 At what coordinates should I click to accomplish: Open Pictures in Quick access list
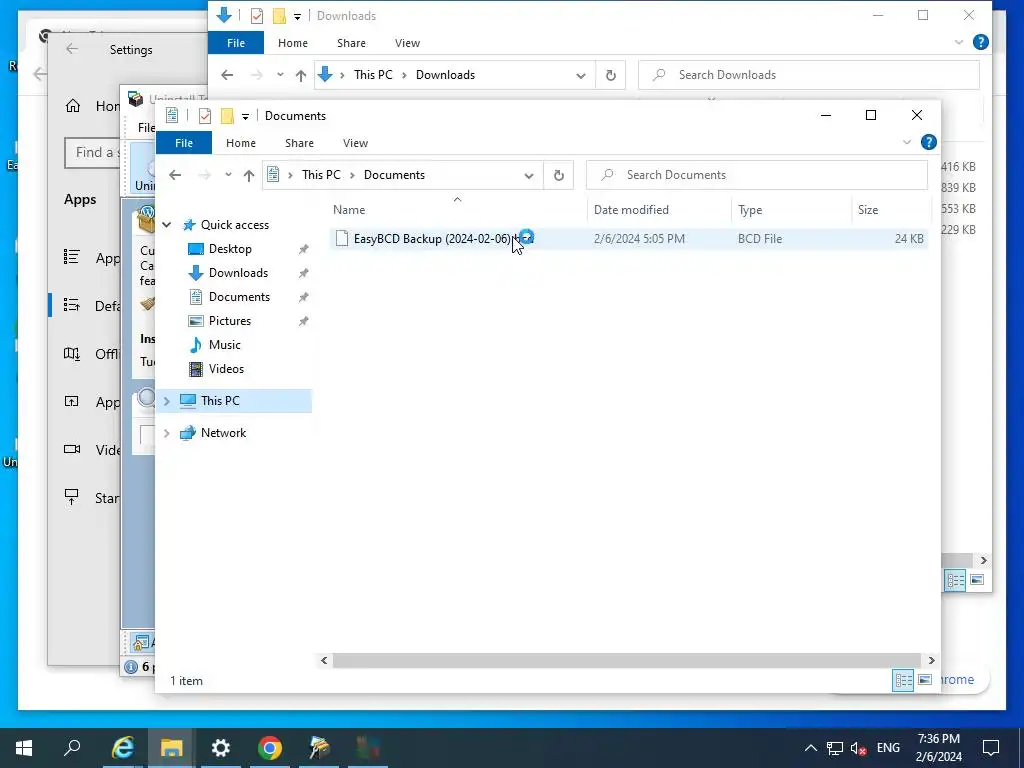(x=230, y=321)
